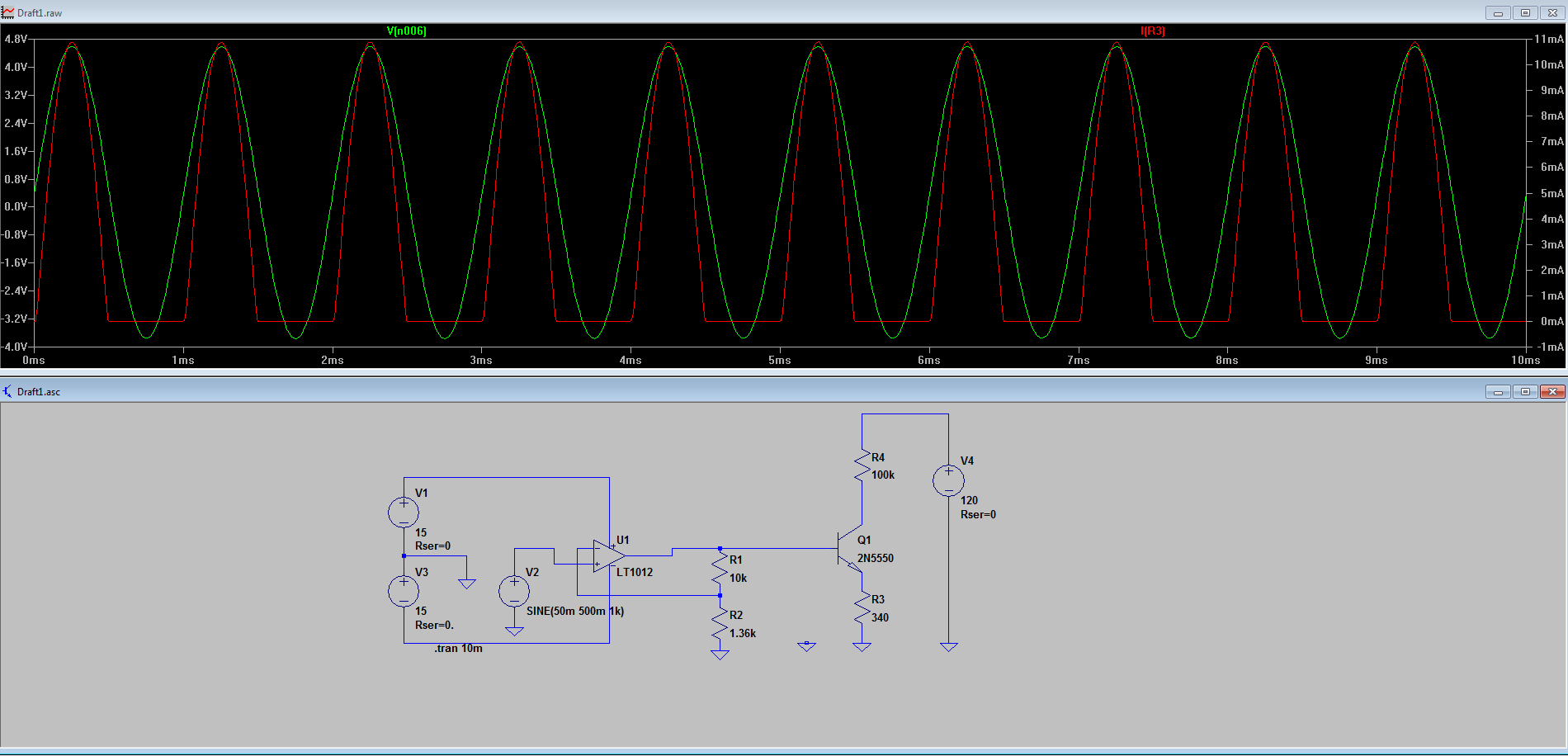Screen dimensions: 1568x756
Task: Click the Rser=0 label under V1
Action: pos(432,546)
